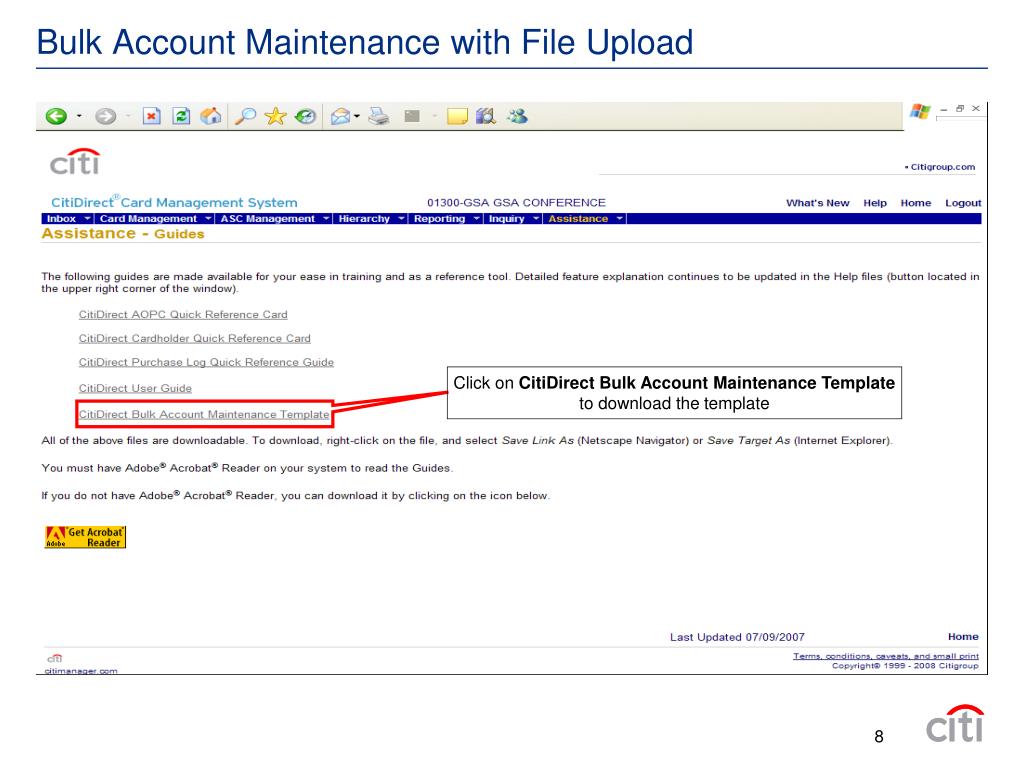1024x768 pixels.
Task: Open CitiDirect Purchase Log Quick Reference Guide
Action: 206,362
